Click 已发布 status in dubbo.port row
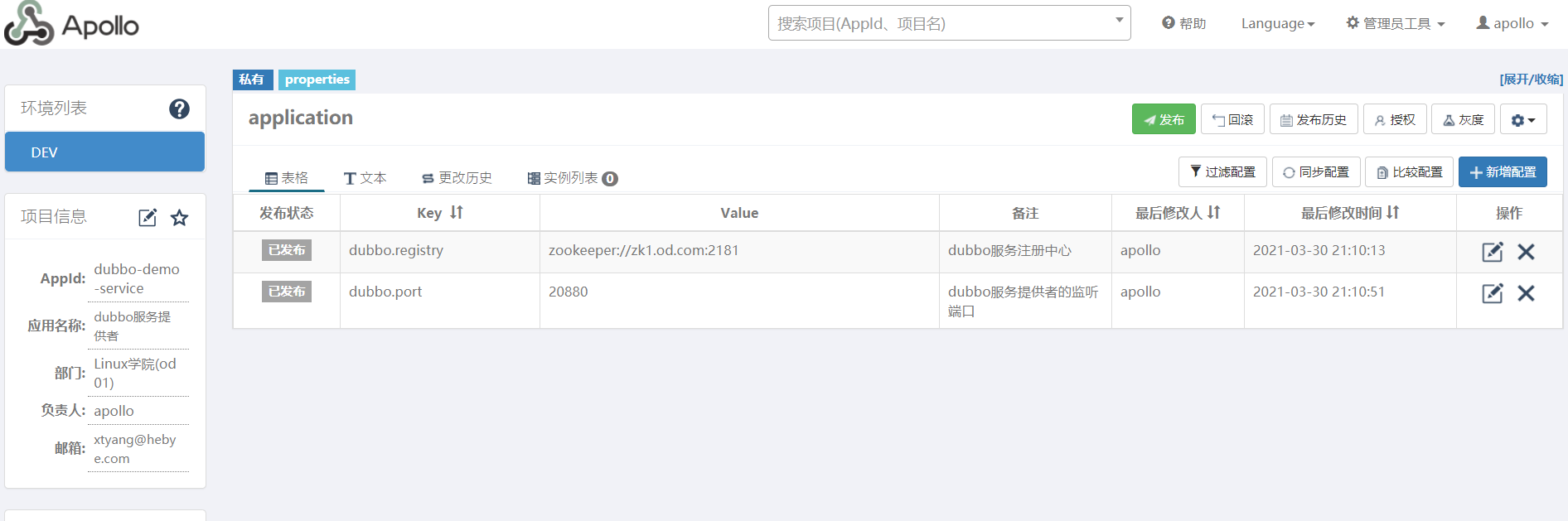 (x=287, y=292)
